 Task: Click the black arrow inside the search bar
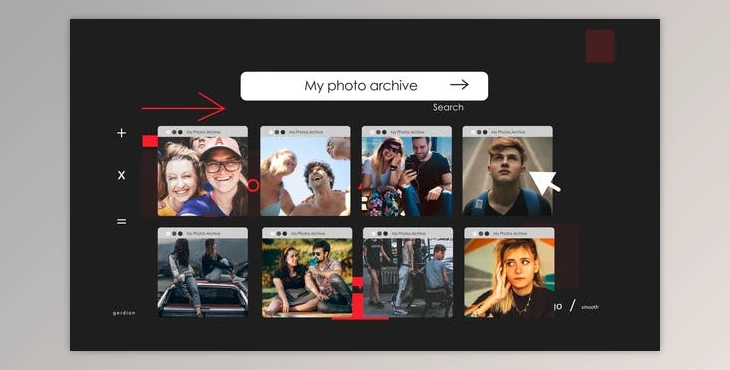click(x=459, y=84)
